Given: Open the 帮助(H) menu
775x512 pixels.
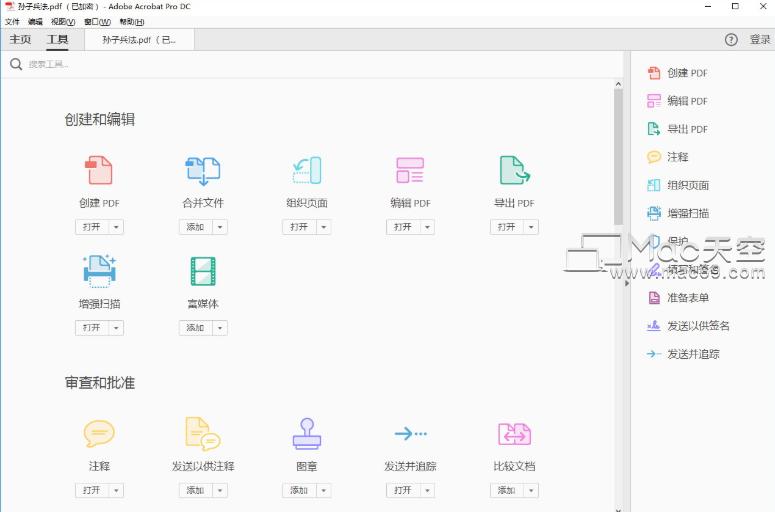Looking at the screenshot, I should [x=132, y=22].
